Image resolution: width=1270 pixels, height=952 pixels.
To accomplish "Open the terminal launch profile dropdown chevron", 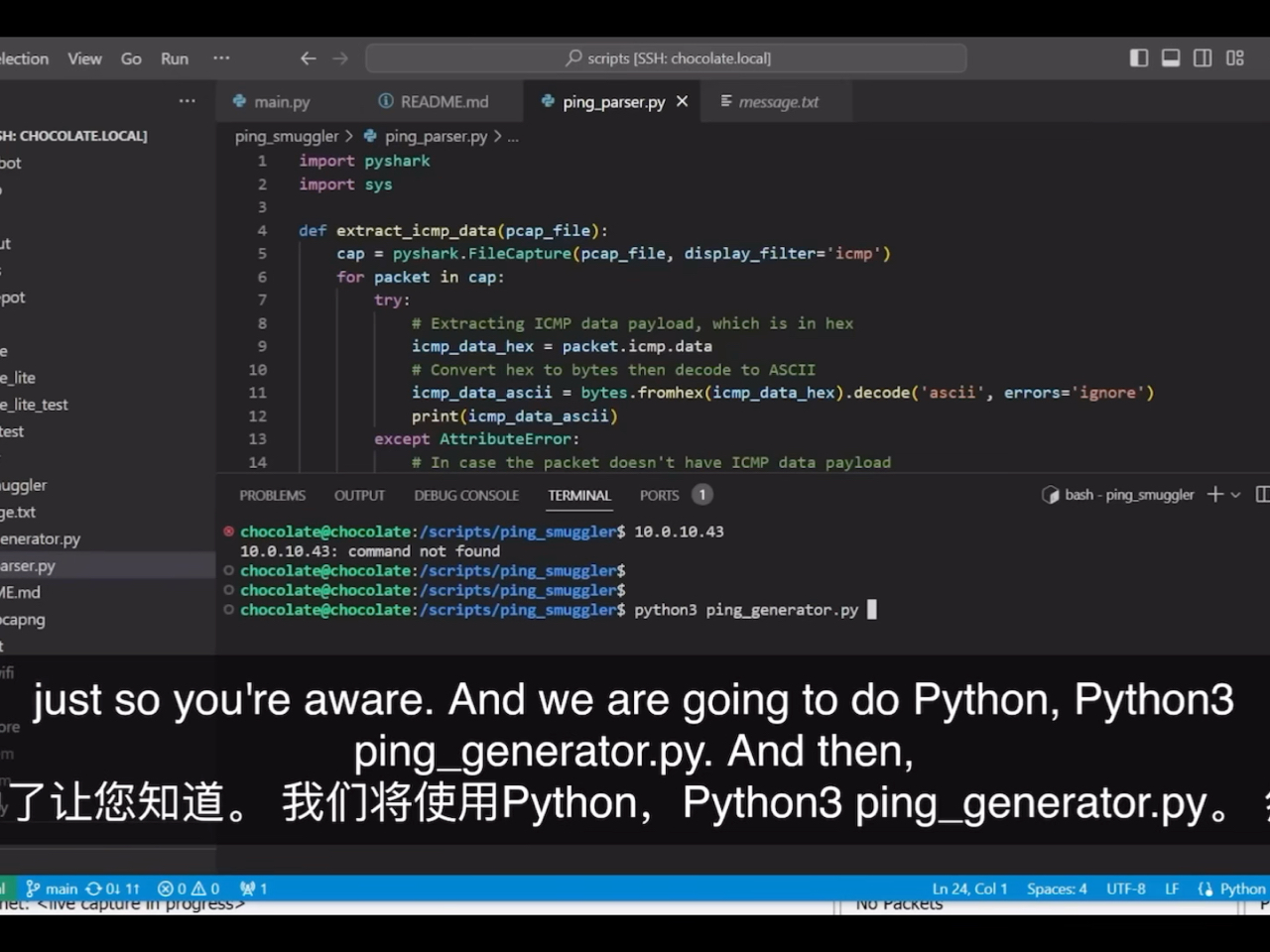I will coord(1235,494).
